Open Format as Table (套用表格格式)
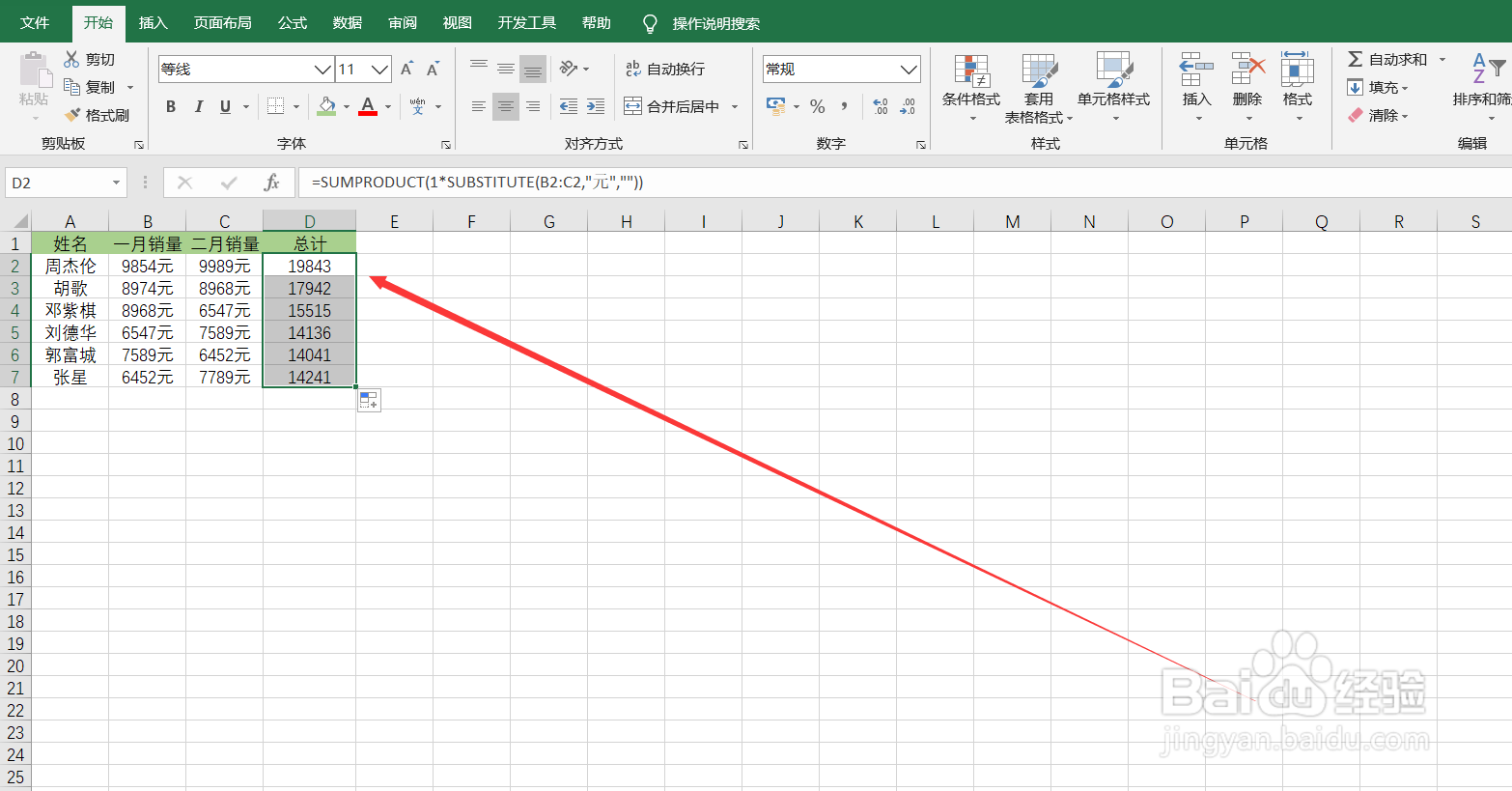This screenshot has width=1512, height=791. pyautogui.click(x=1039, y=88)
